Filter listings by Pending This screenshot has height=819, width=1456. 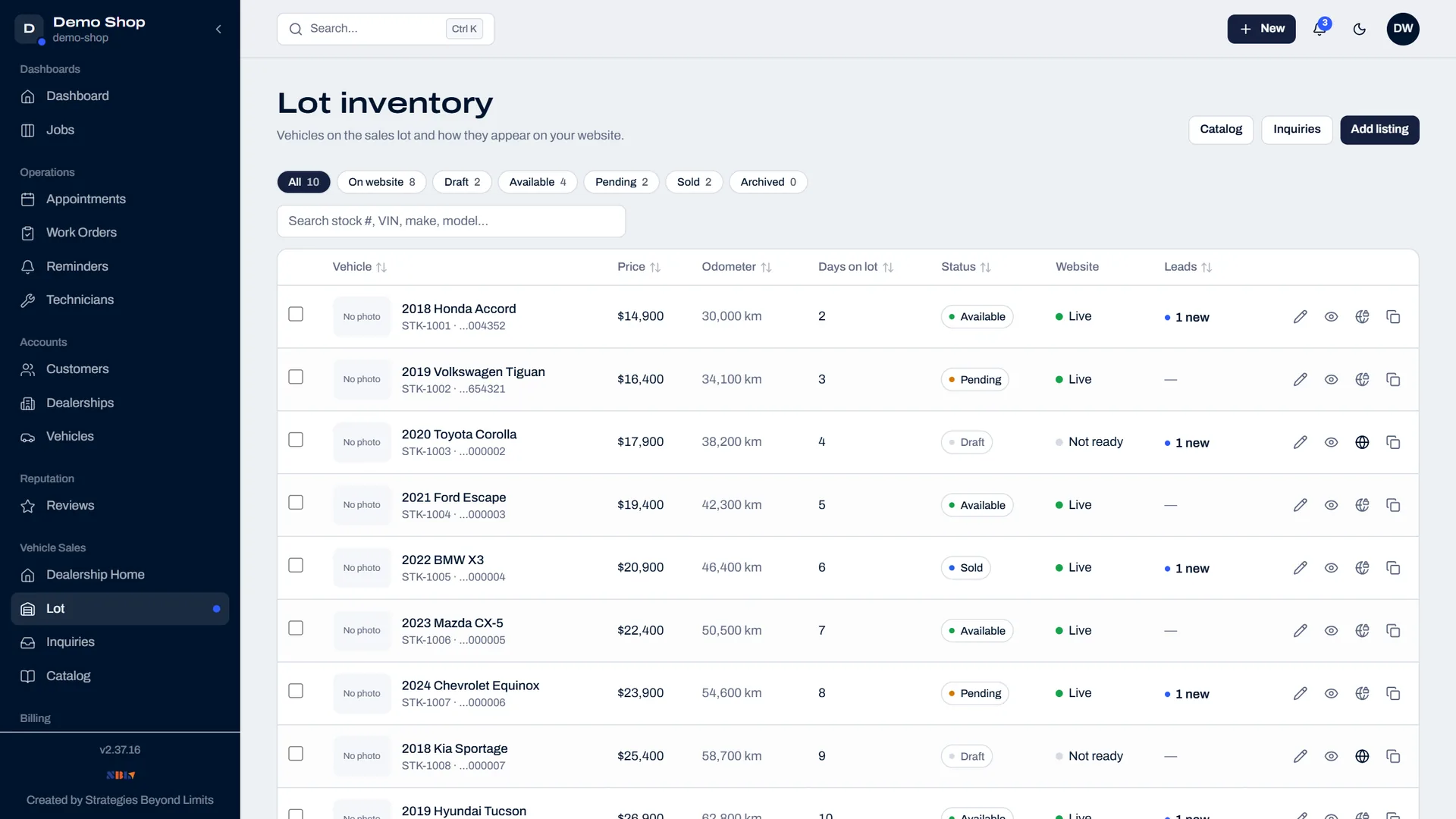pyautogui.click(x=621, y=182)
